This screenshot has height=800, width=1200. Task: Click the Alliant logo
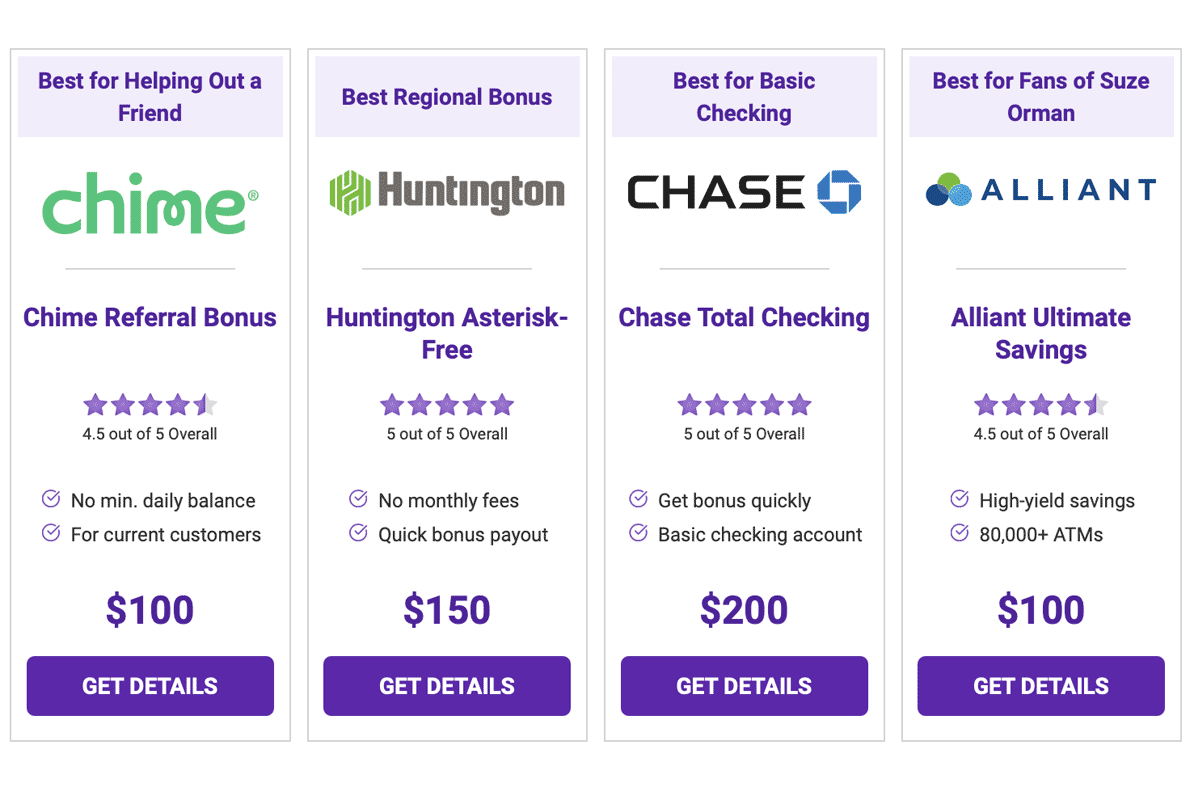tap(1041, 190)
